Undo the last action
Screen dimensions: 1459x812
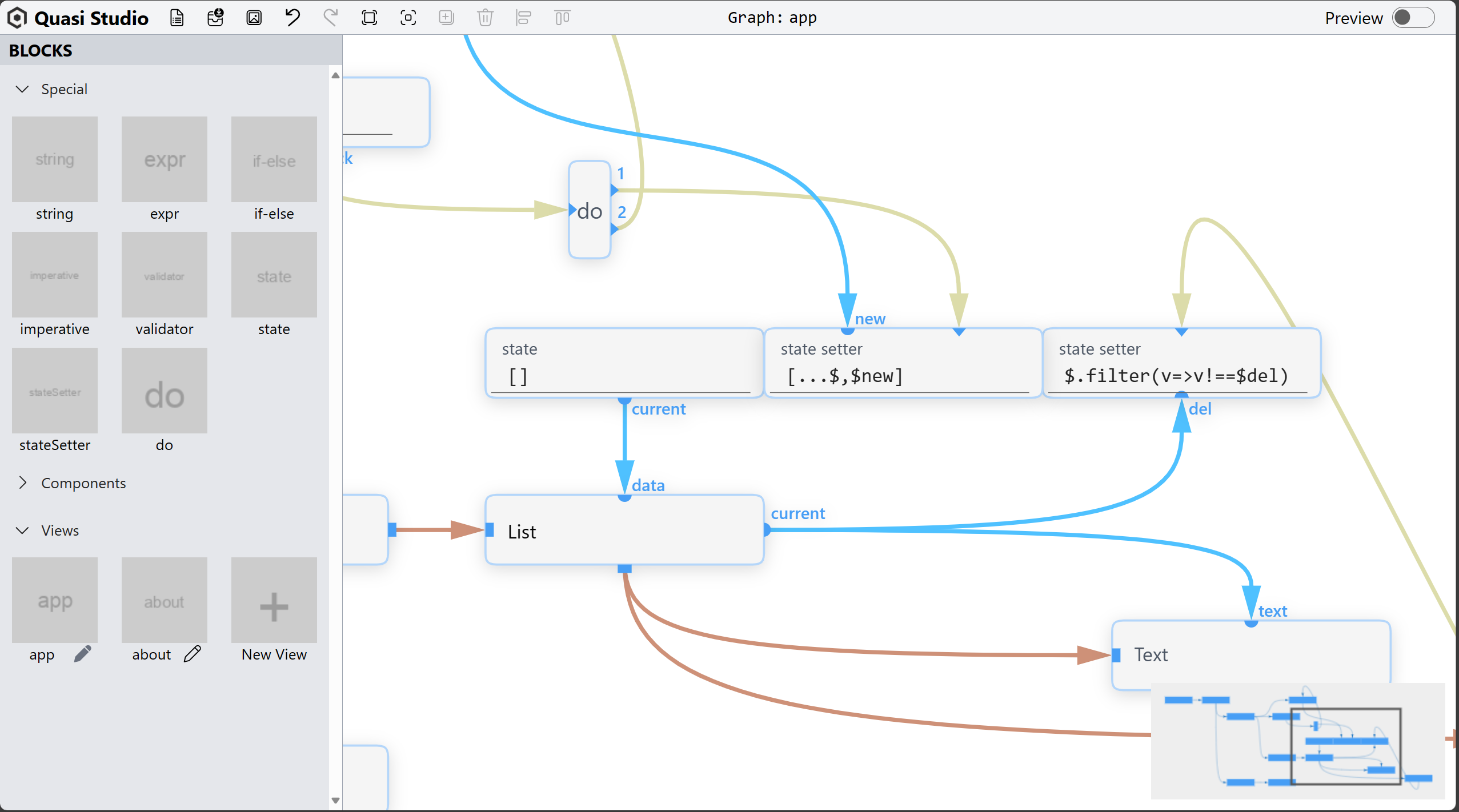point(292,18)
